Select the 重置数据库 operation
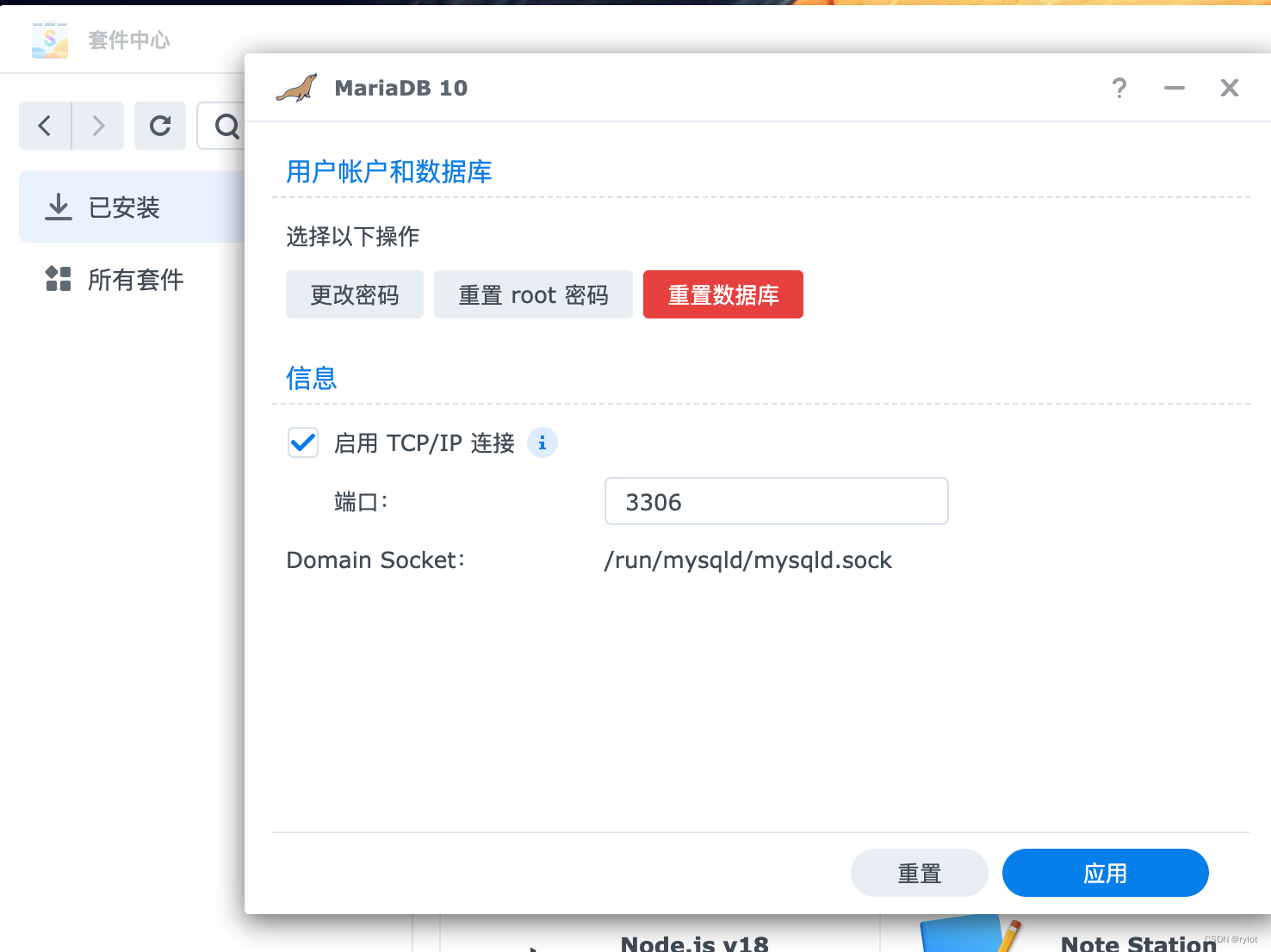 click(x=722, y=294)
